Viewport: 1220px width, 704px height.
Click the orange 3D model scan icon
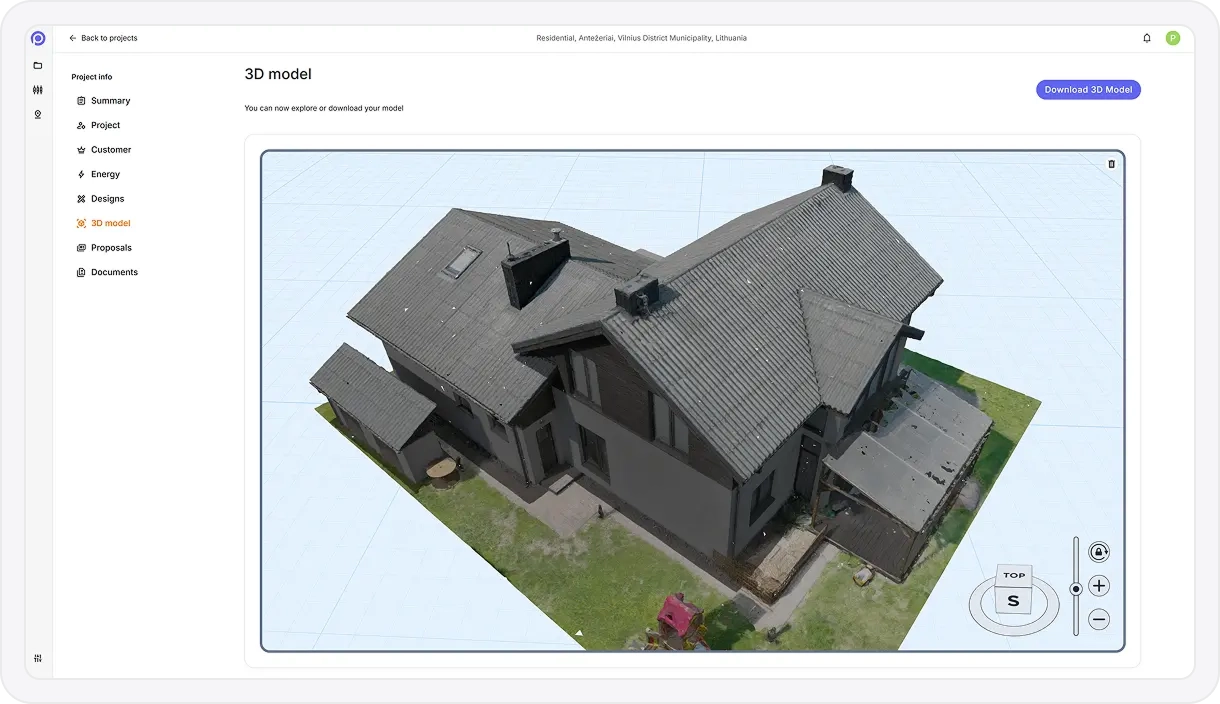[81, 223]
